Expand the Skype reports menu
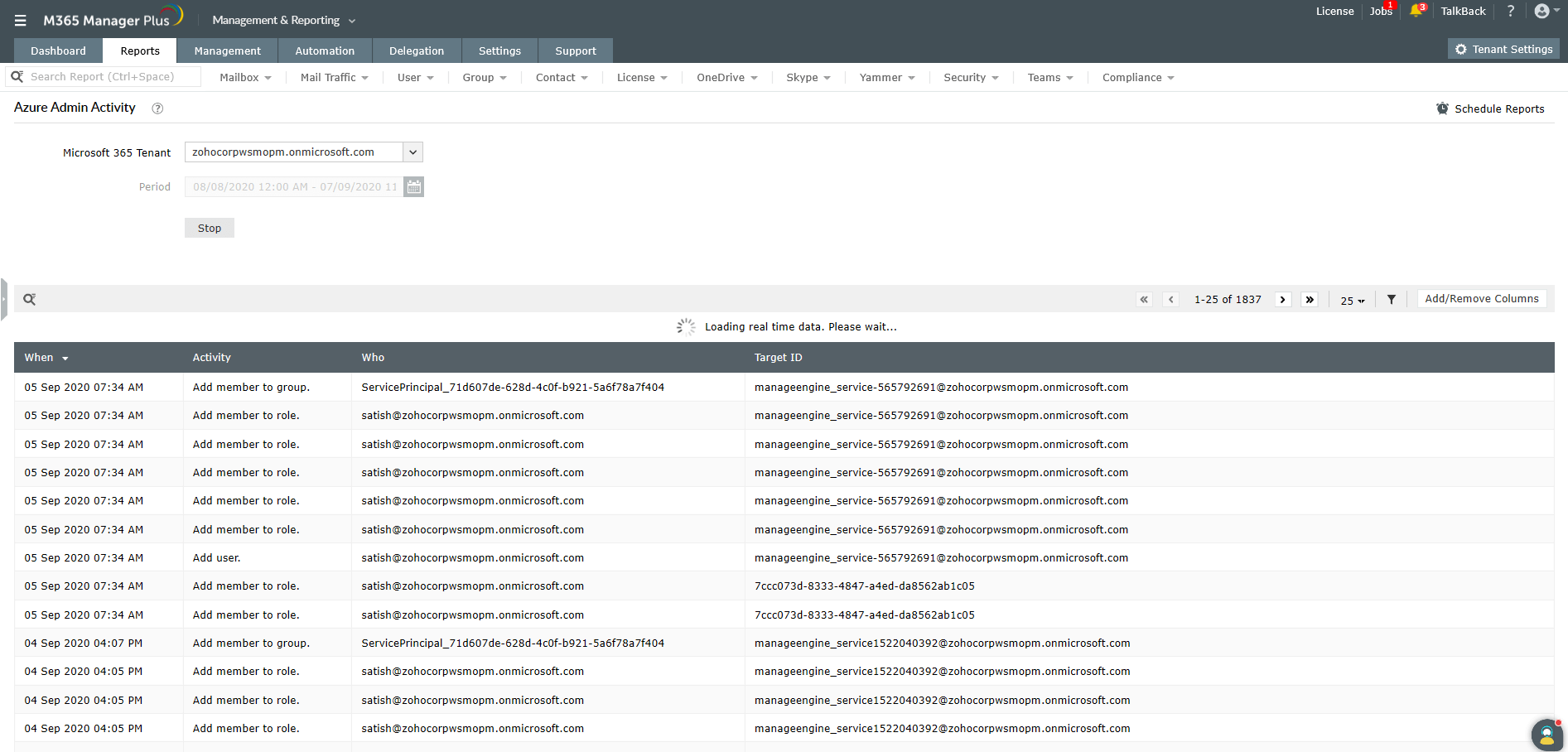 click(808, 77)
